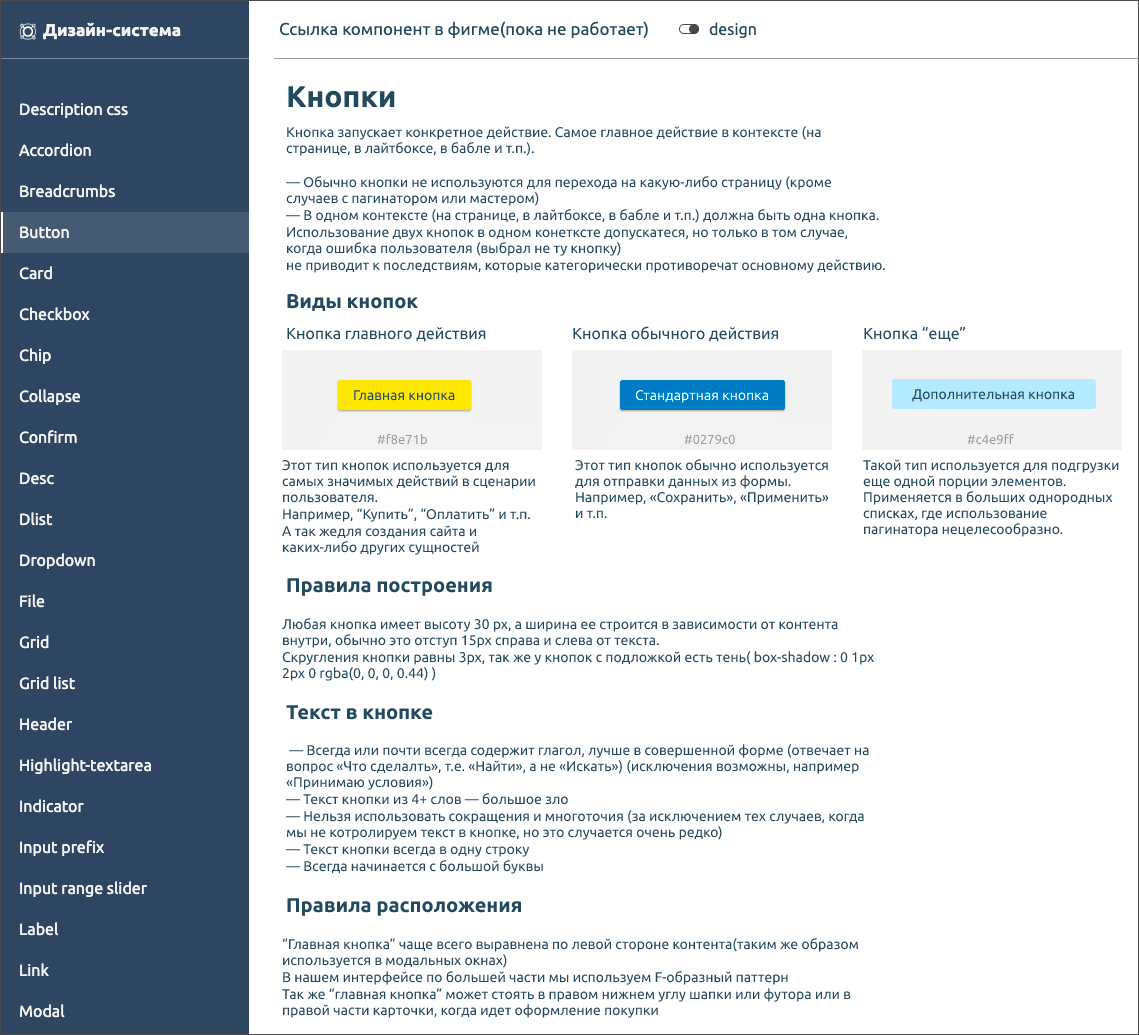
Task: Click the Кнопка главного действия label
Action: [386, 334]
